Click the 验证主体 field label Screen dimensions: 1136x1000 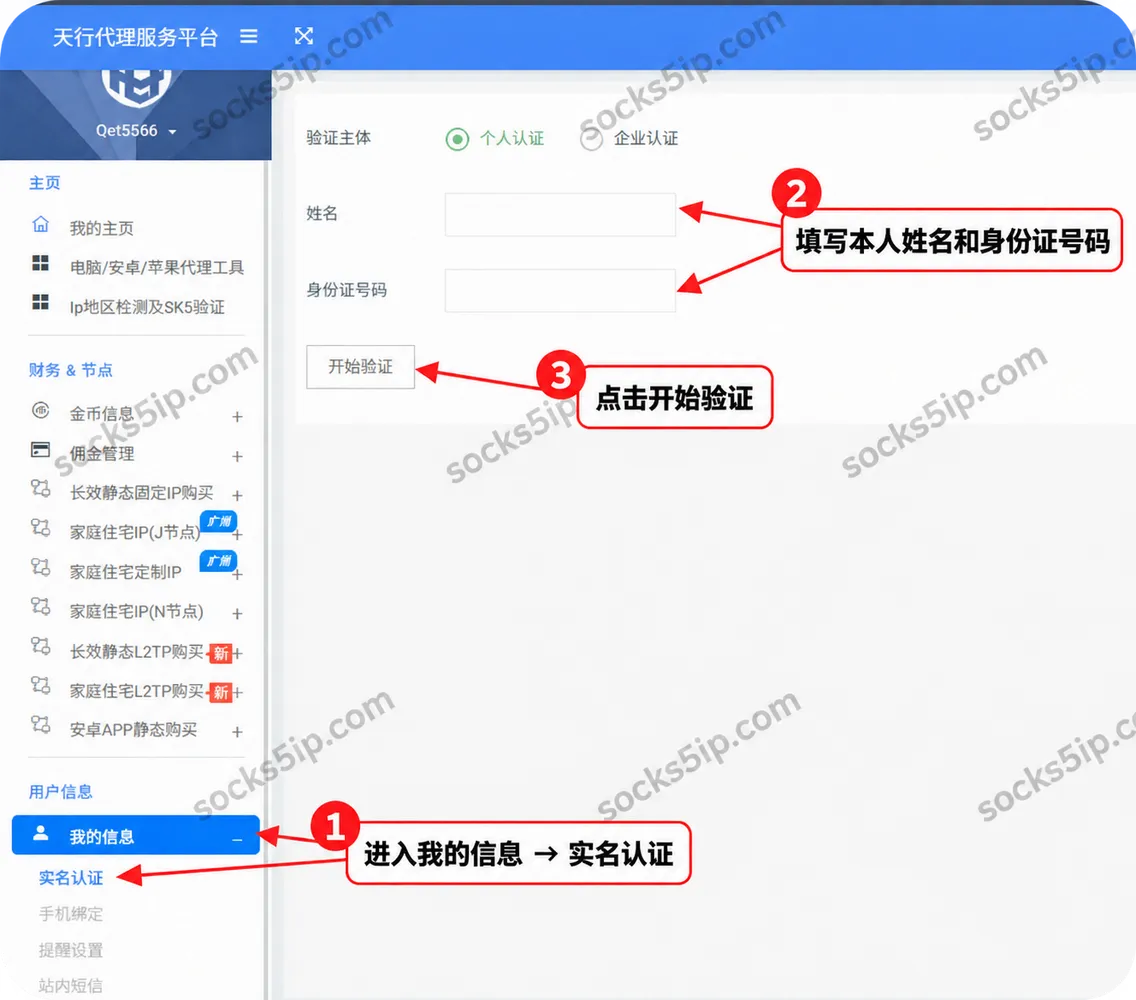point(338,137)
